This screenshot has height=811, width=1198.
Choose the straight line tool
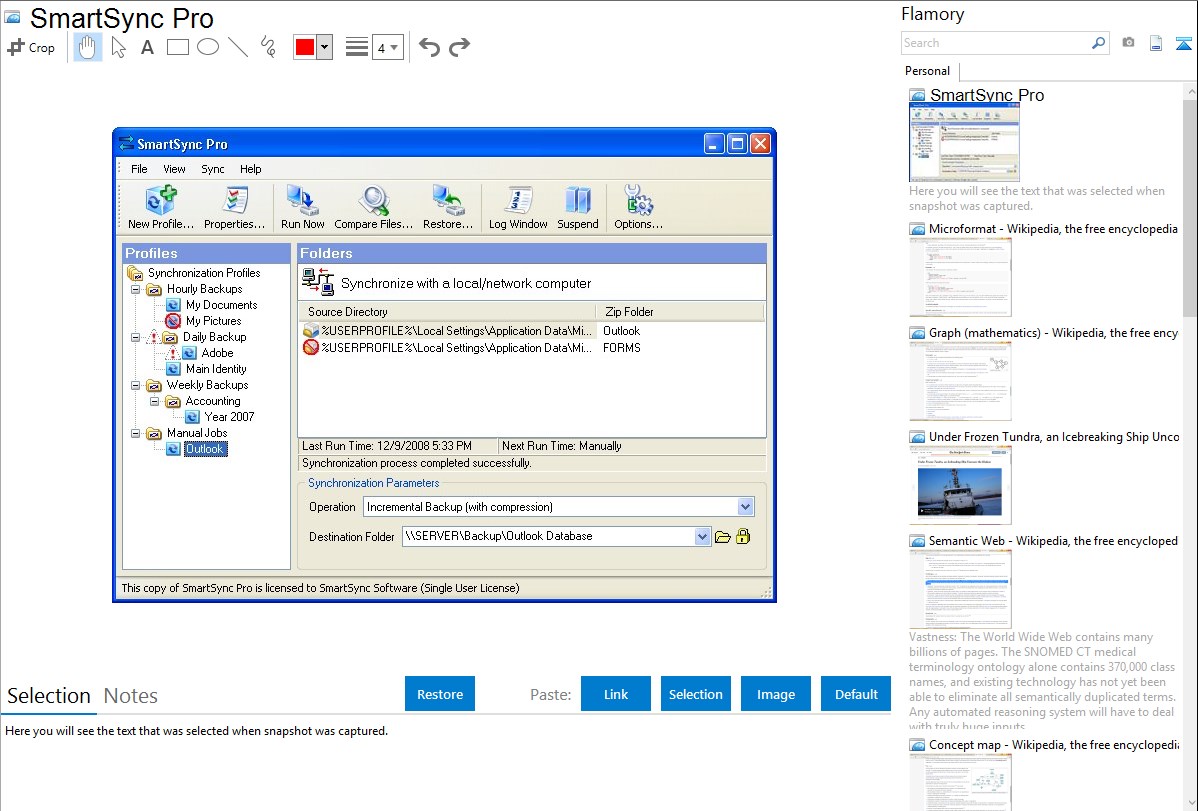pos(238,47)
